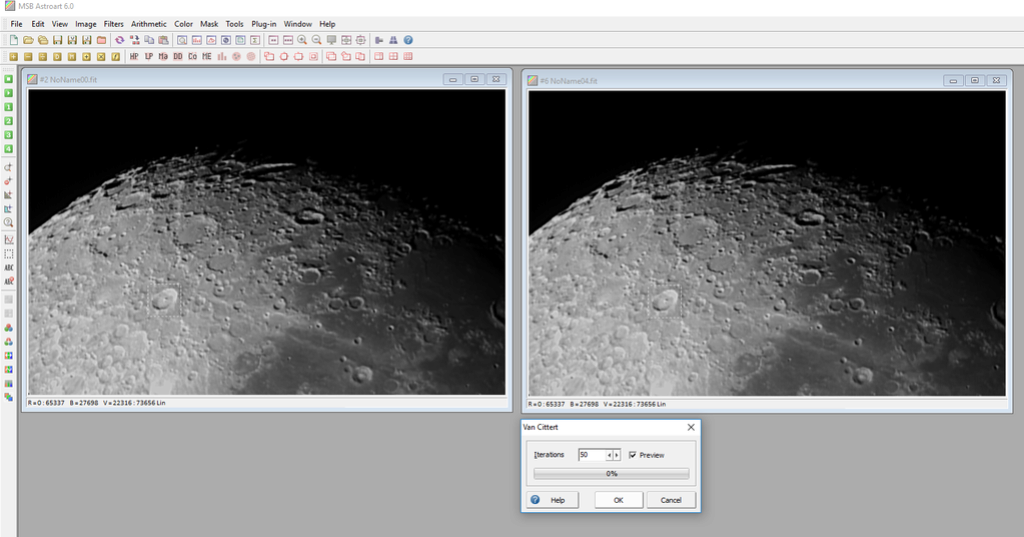Screen dimensions: 1024x537
Task: Open the View menu
Action: click(59, 24)
